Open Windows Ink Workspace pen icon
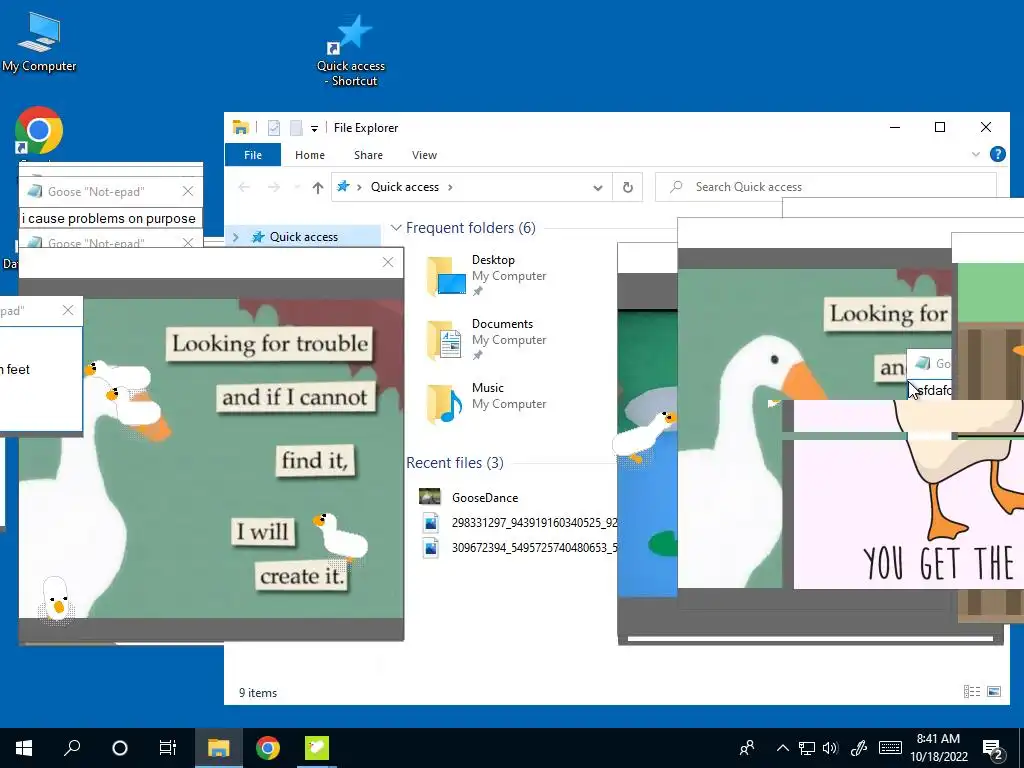 [x=858, y=748]
